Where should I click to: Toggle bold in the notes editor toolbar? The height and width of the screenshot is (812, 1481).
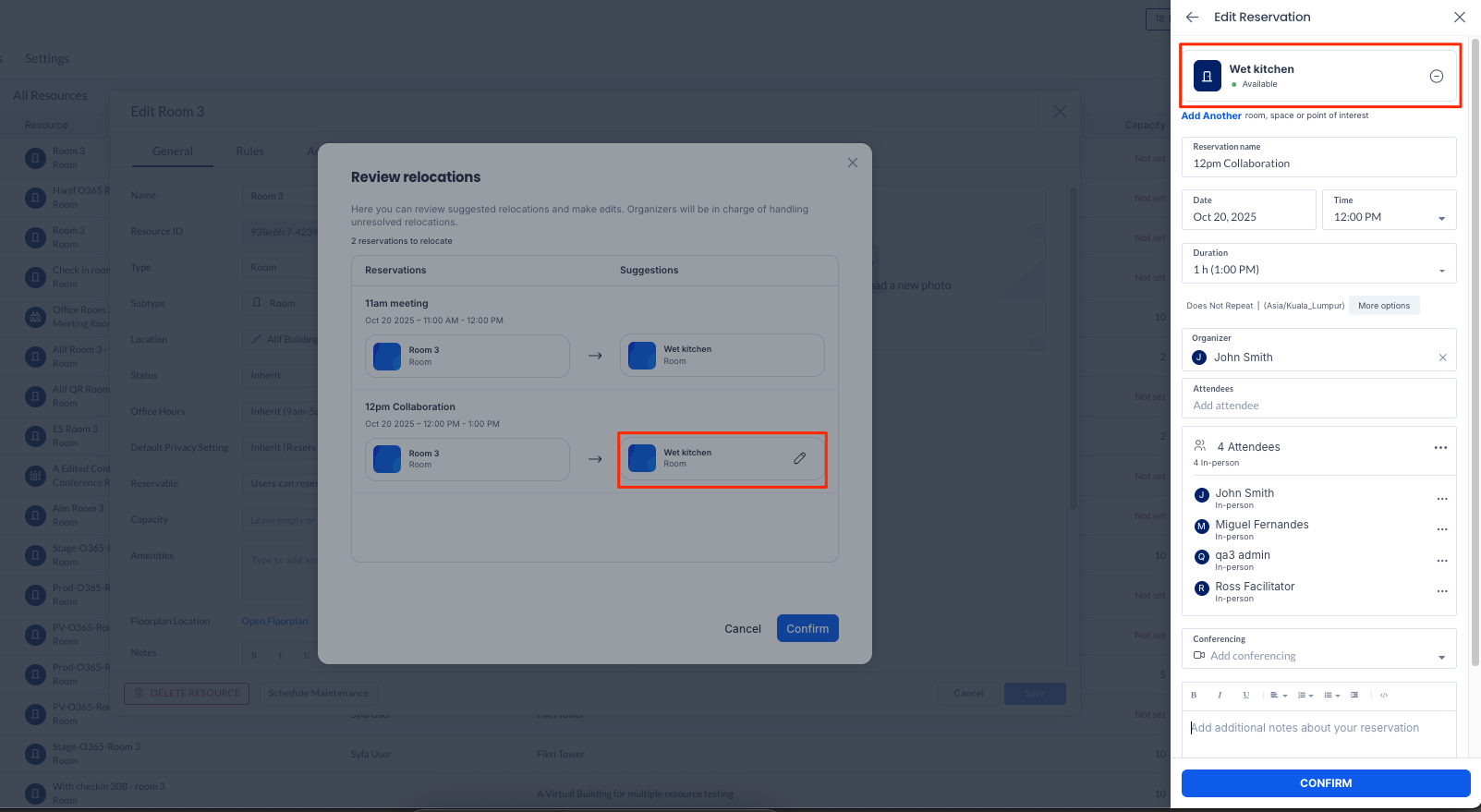pos(1194,695)
